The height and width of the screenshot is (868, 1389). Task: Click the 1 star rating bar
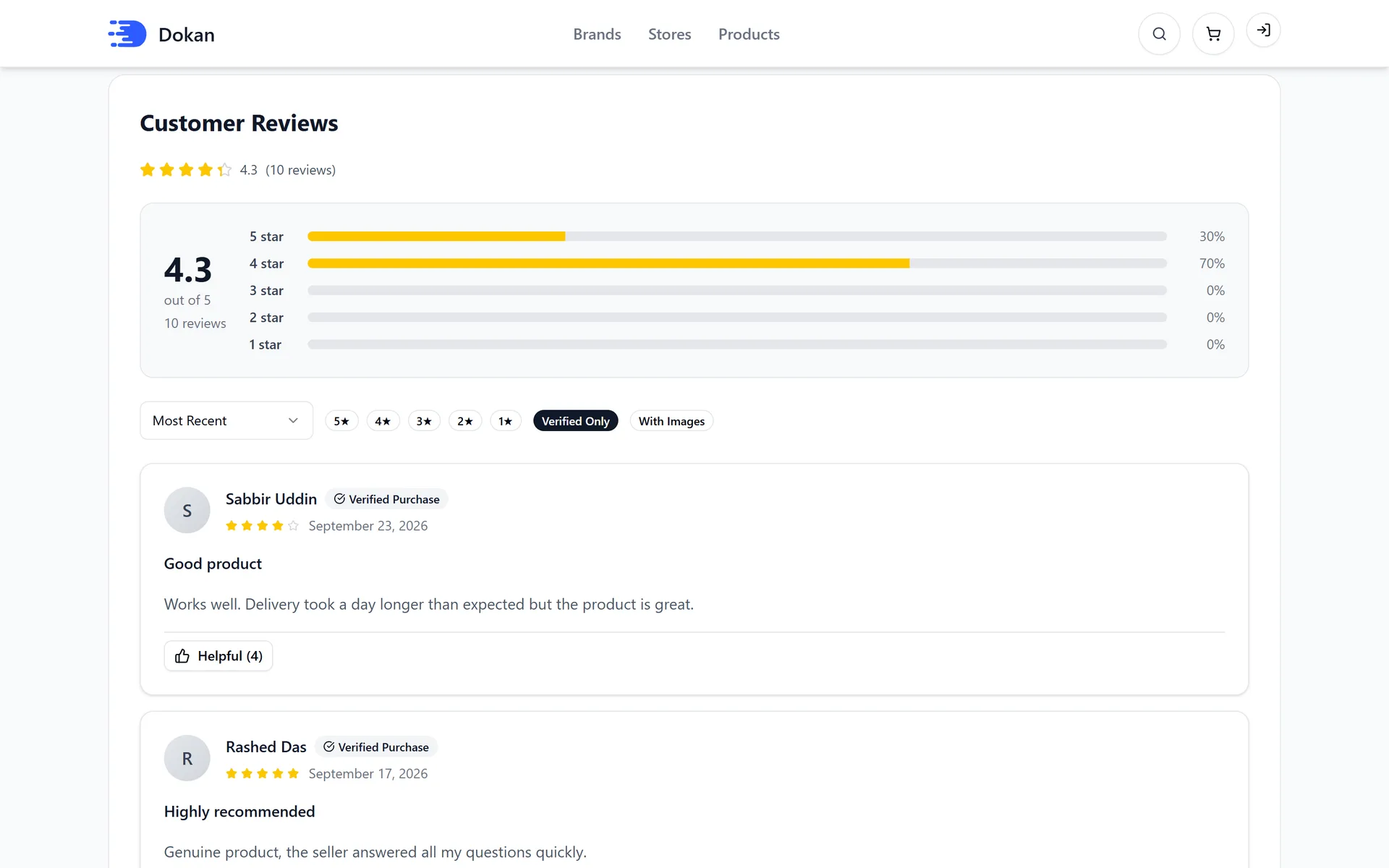click(x=737, y=344)
